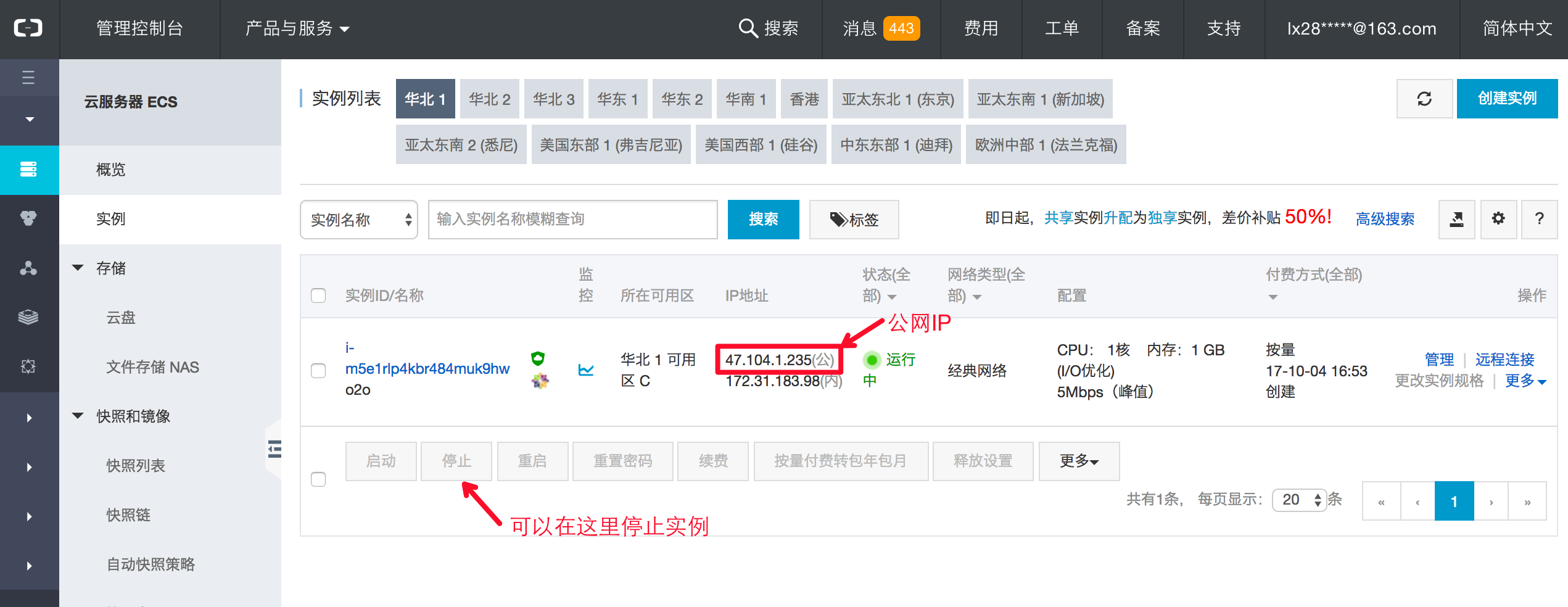This screenshot has height=607, width=1568.
Task: Check the checkbox next to the action buttons row
Action: tap(318, 479)
